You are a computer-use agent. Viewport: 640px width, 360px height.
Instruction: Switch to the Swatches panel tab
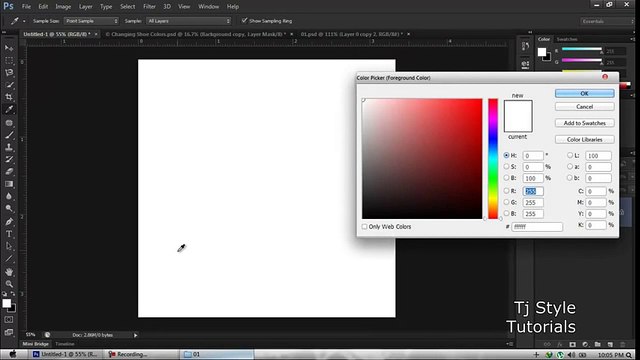tap(567, 39)
